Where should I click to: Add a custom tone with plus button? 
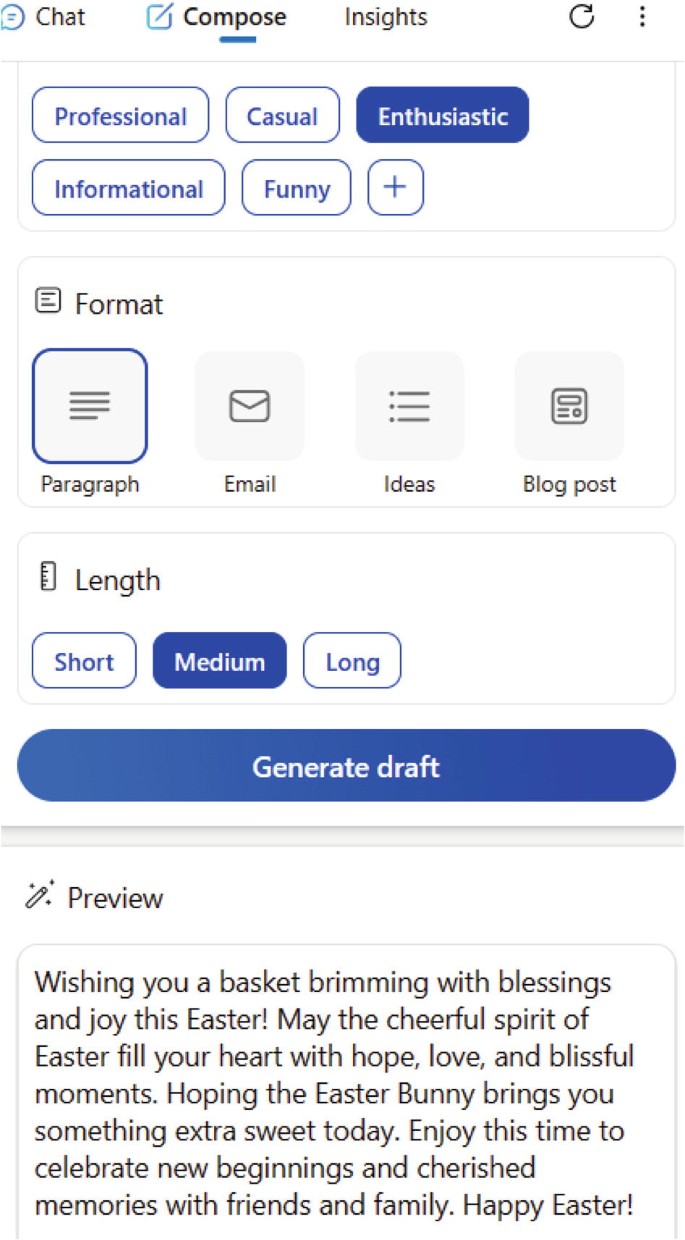point(395,188)
